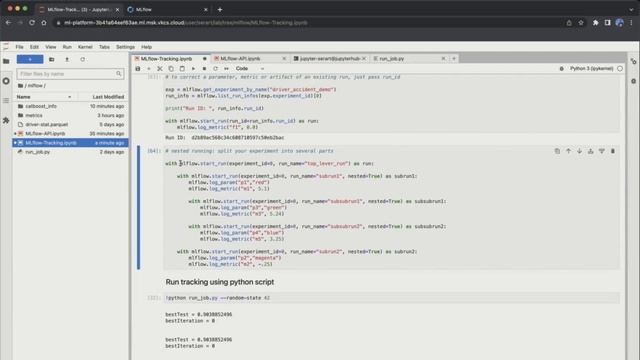Refresh the file browser list

pyautogui.click(x=82, y=60)
